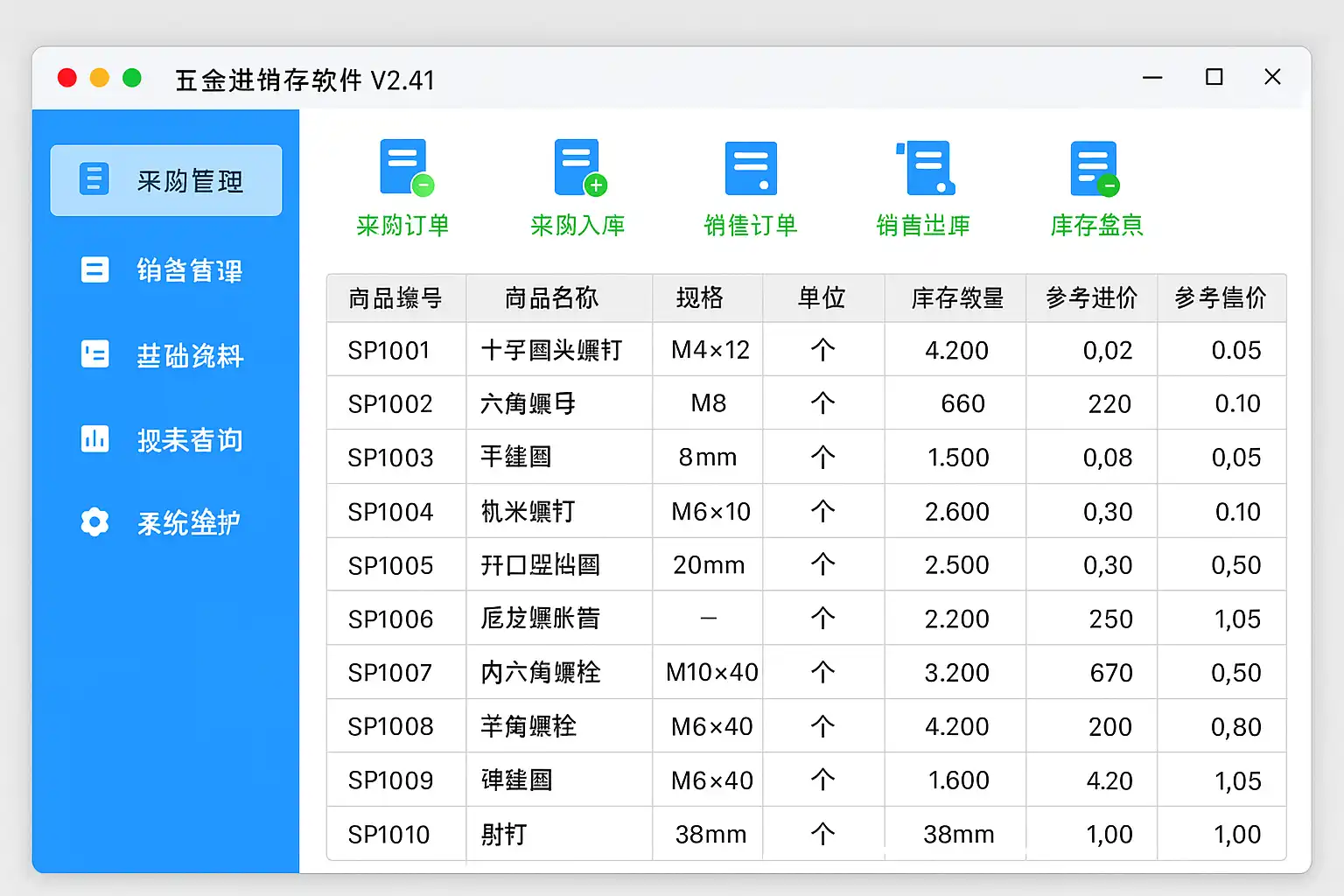The height and width of the screenshot is (896, 1344).
Task: Click the 销售出库 toolbar icon
Action: pos(925,168)
